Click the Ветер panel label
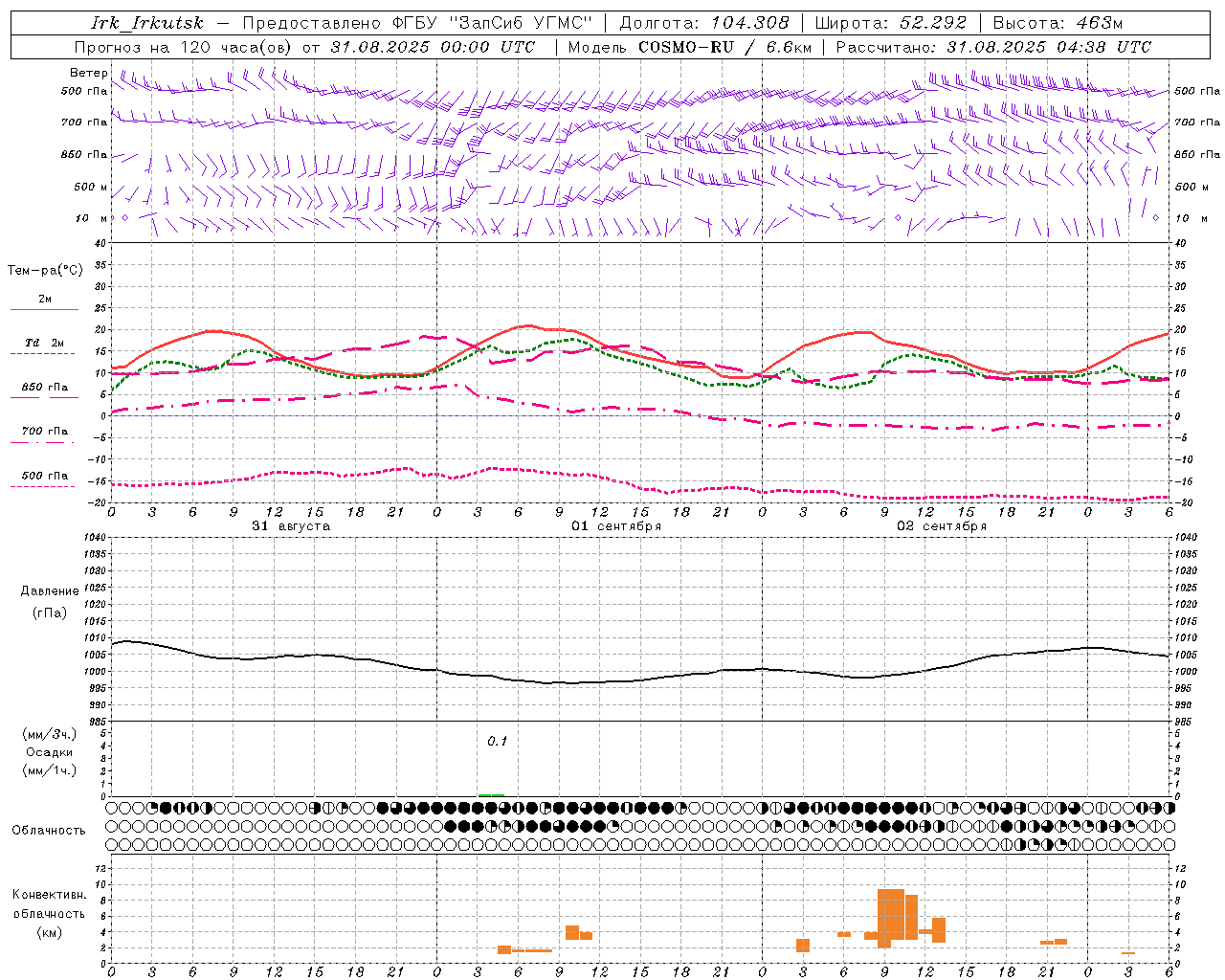 (89, 73)
